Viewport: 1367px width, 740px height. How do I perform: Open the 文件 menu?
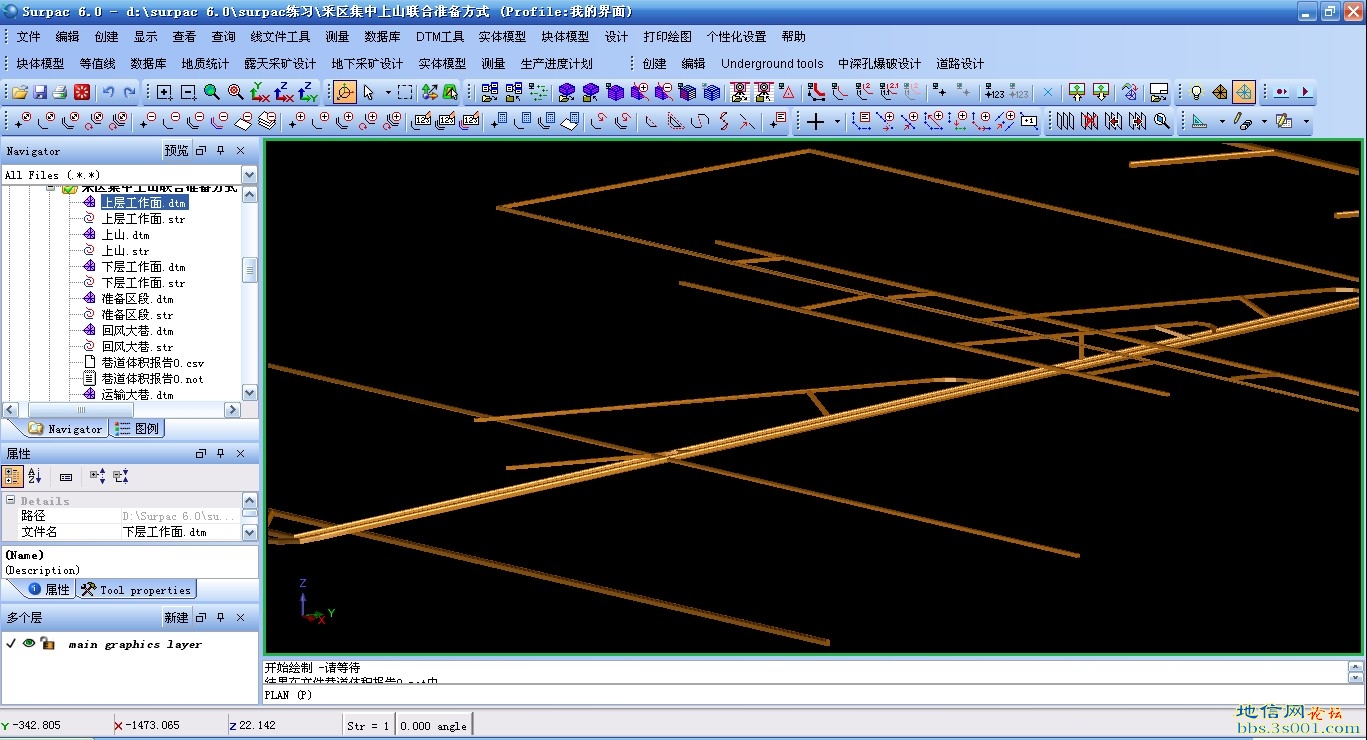(29, 36)
